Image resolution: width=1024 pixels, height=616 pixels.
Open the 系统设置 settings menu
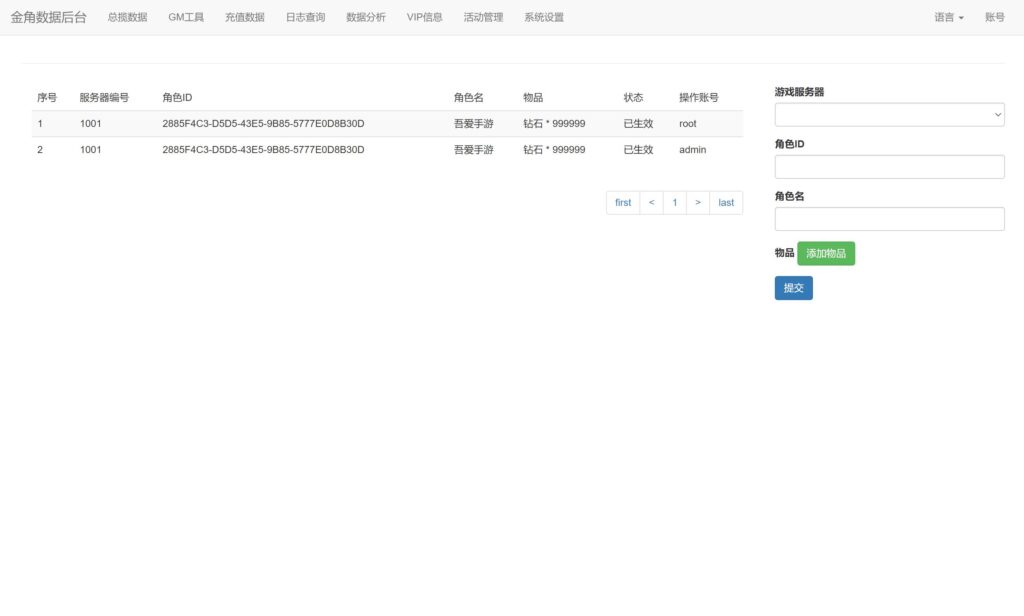click(543, 16)
